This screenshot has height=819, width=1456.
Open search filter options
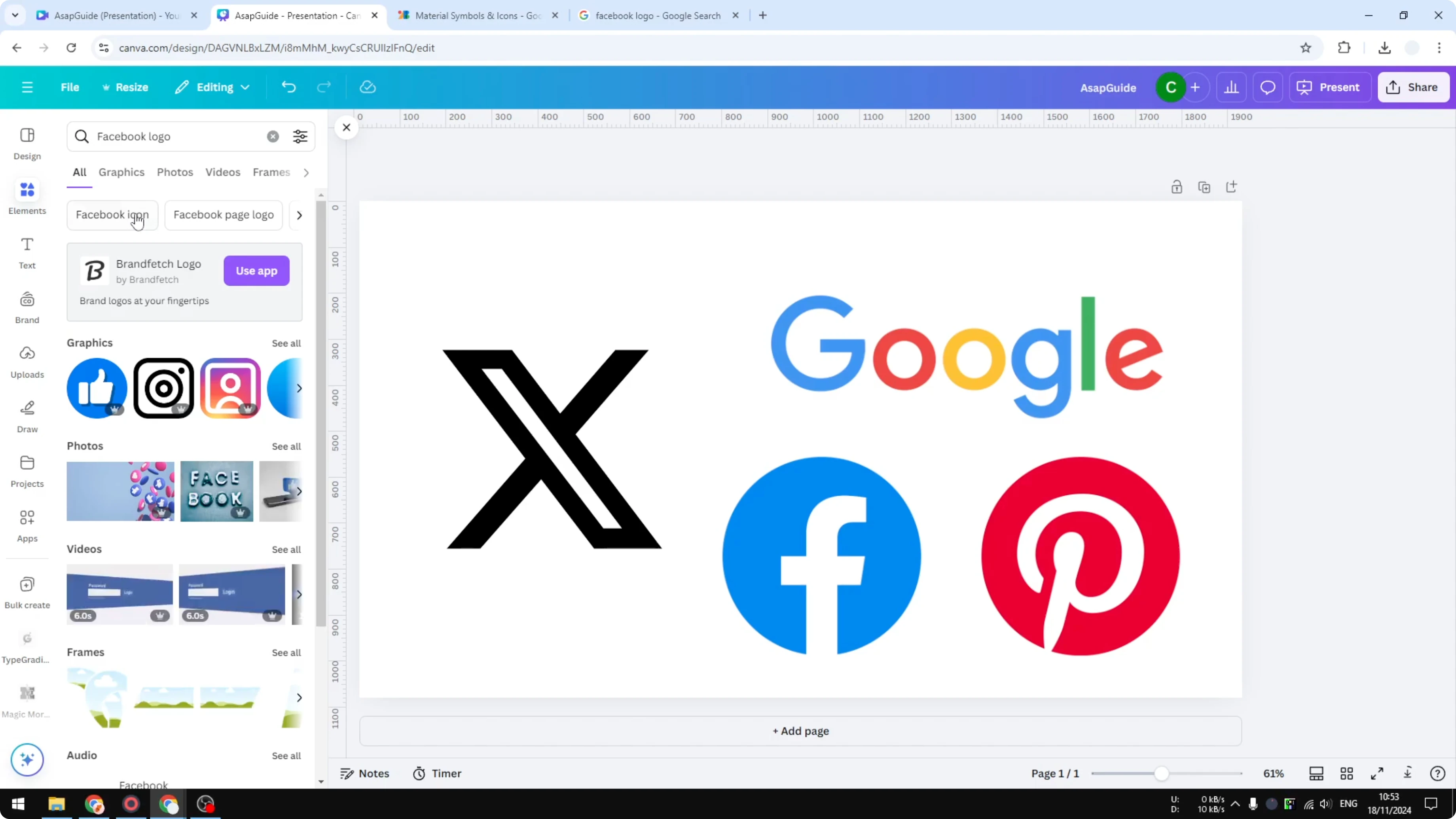300,136
